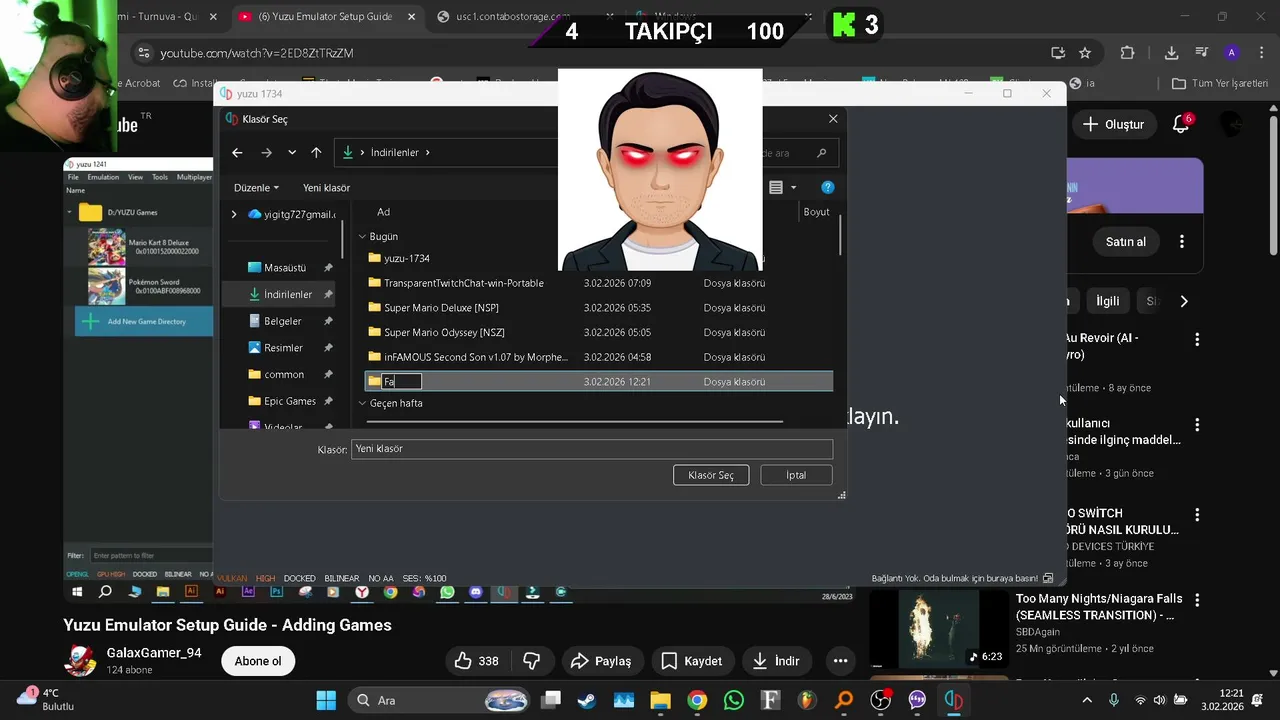Expand the yigitg727 OneDrive tree node
The width and height of the screenshot is (1280, 720).
tap(234, 214)
